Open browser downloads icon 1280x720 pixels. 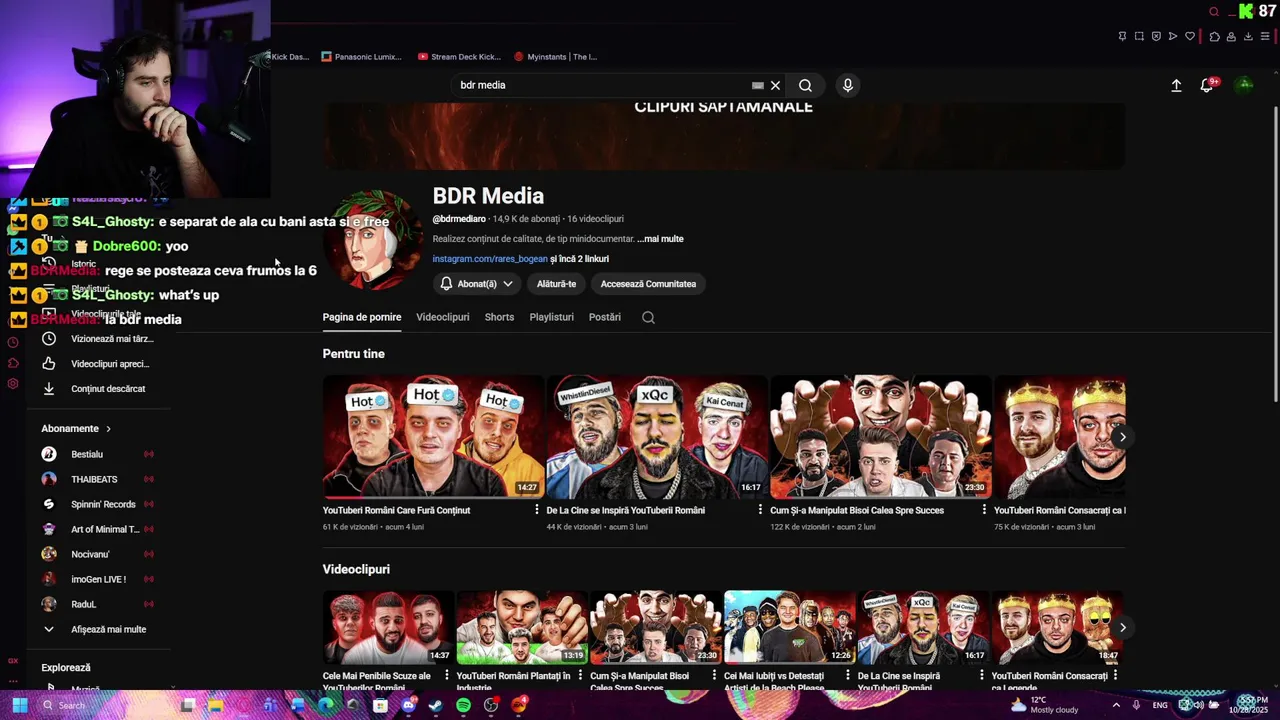point(1248,36)
